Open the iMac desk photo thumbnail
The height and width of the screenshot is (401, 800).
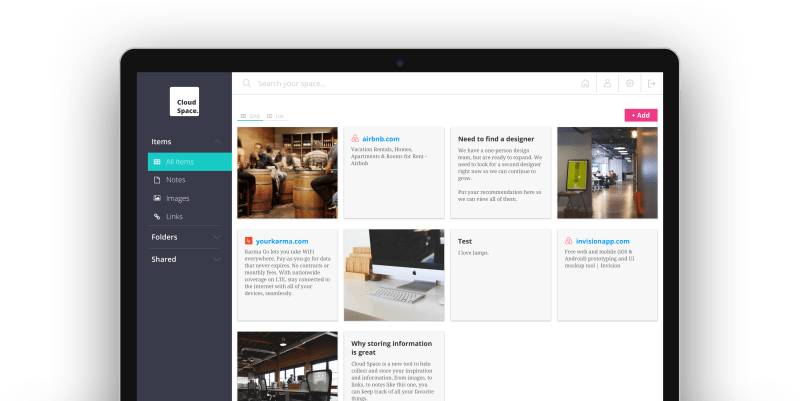pos(394,275)
